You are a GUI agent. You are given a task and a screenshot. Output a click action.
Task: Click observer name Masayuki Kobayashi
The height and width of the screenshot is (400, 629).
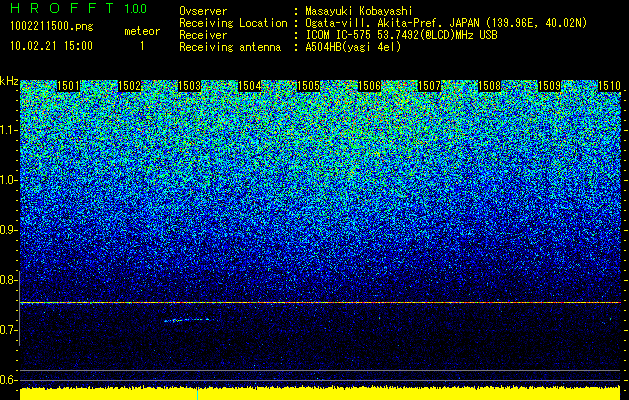pyautogui.click(x=359, y=11)
